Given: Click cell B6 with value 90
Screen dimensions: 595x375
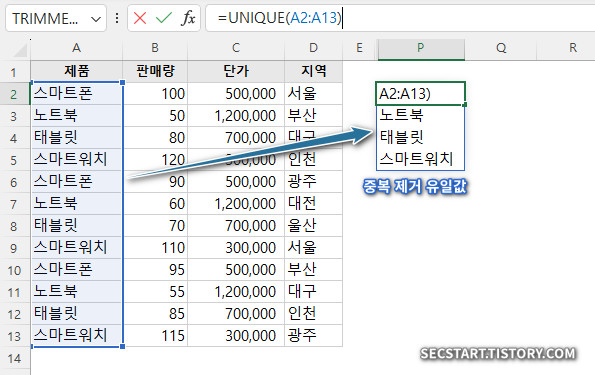Looking at the screenshot, I should (x=155, y=181).
